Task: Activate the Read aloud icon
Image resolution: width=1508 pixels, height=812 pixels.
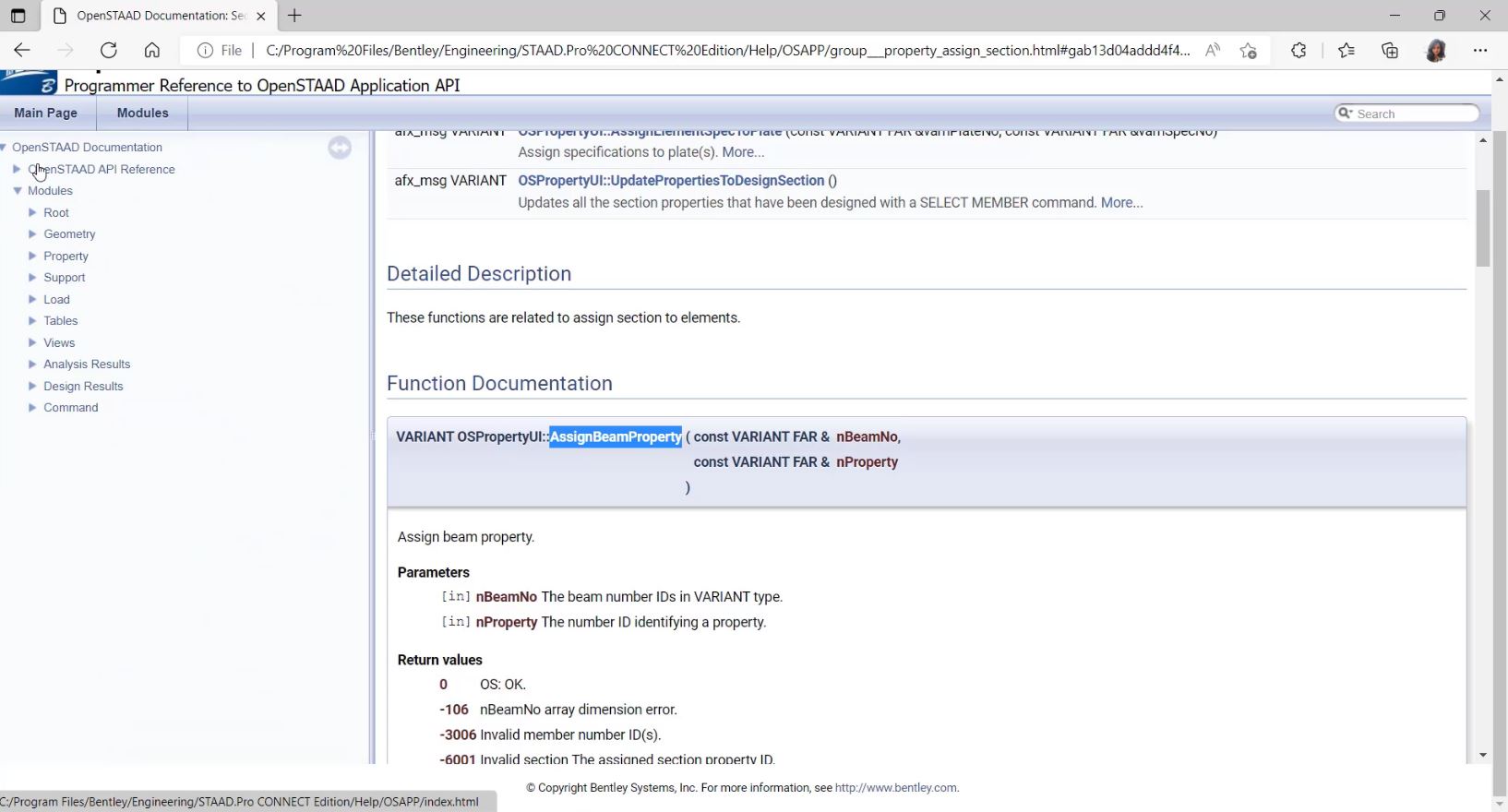Action: pos(1213,50)
